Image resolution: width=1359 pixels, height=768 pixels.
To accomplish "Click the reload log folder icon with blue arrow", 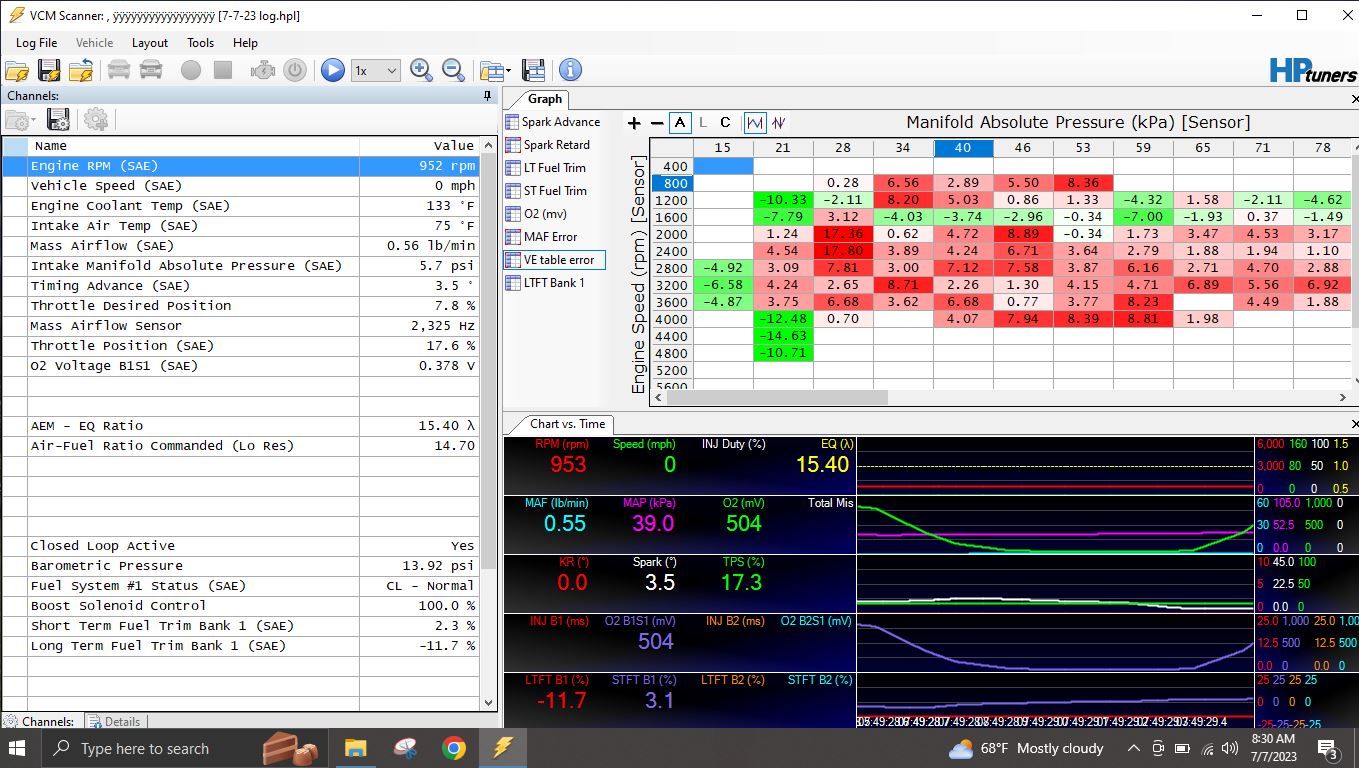I will click(81, 70).
